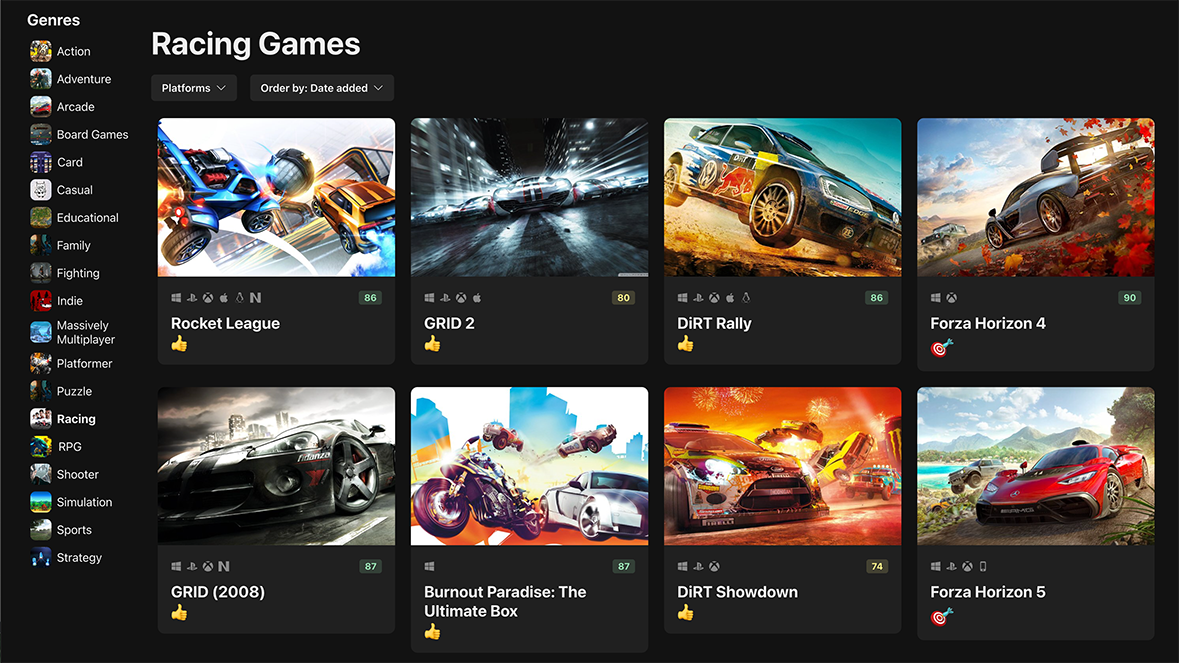Click the Nintendo icon under GRID (2008)
This screenshot has width=1179, height=663.
[224, 566]
